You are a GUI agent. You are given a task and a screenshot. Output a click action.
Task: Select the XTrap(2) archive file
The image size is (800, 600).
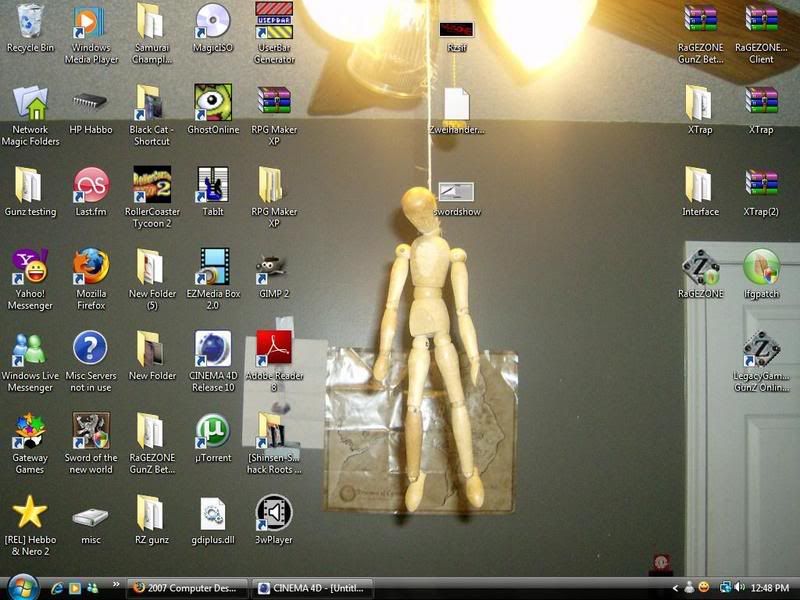[761, 186]
